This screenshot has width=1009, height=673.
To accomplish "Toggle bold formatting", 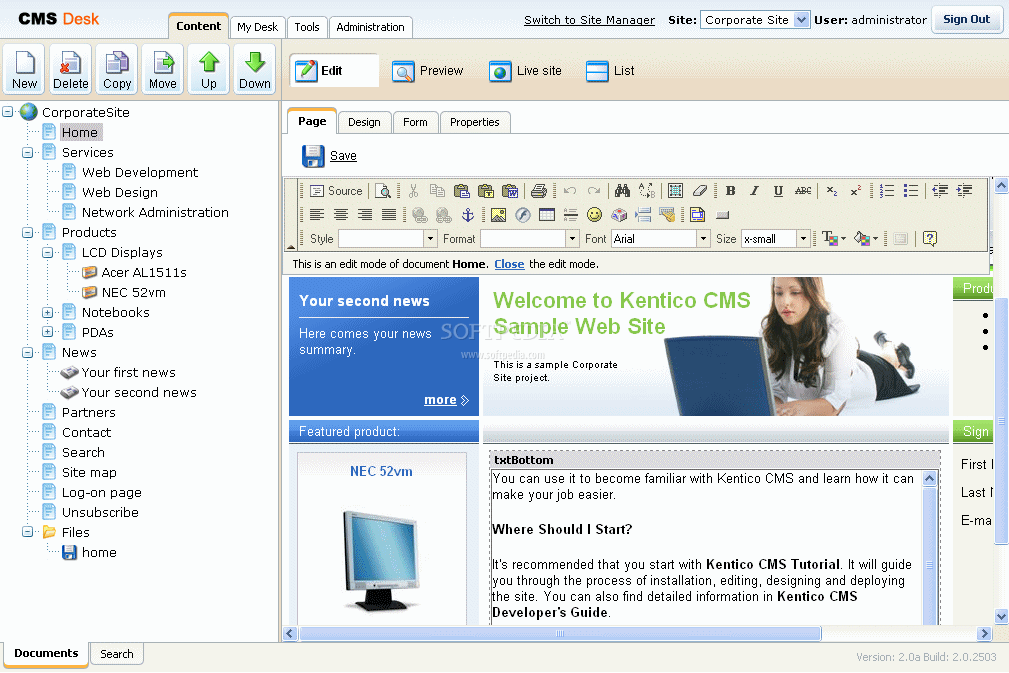I will [730, 191].
